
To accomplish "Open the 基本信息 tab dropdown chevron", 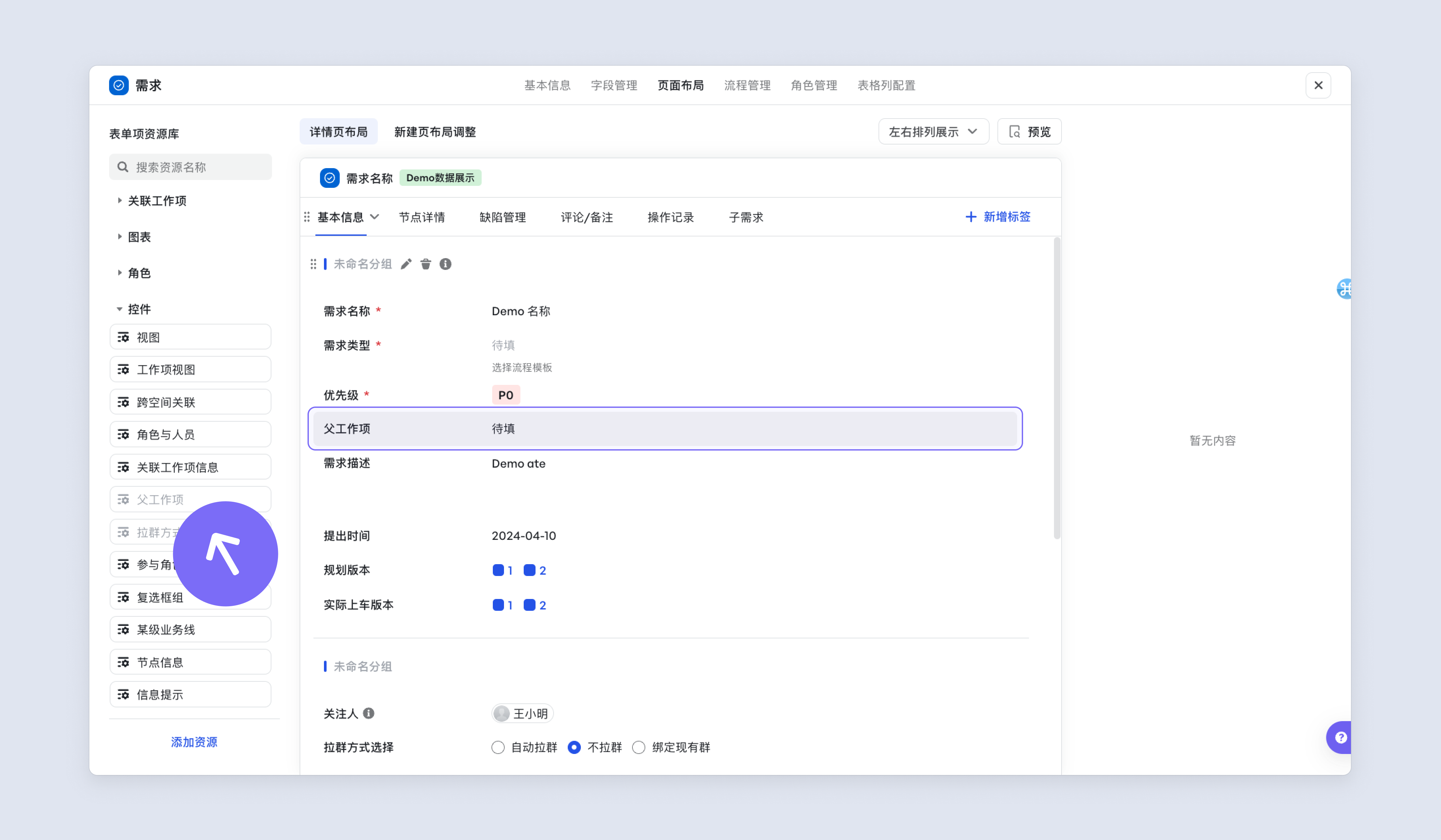I will 375,217.
